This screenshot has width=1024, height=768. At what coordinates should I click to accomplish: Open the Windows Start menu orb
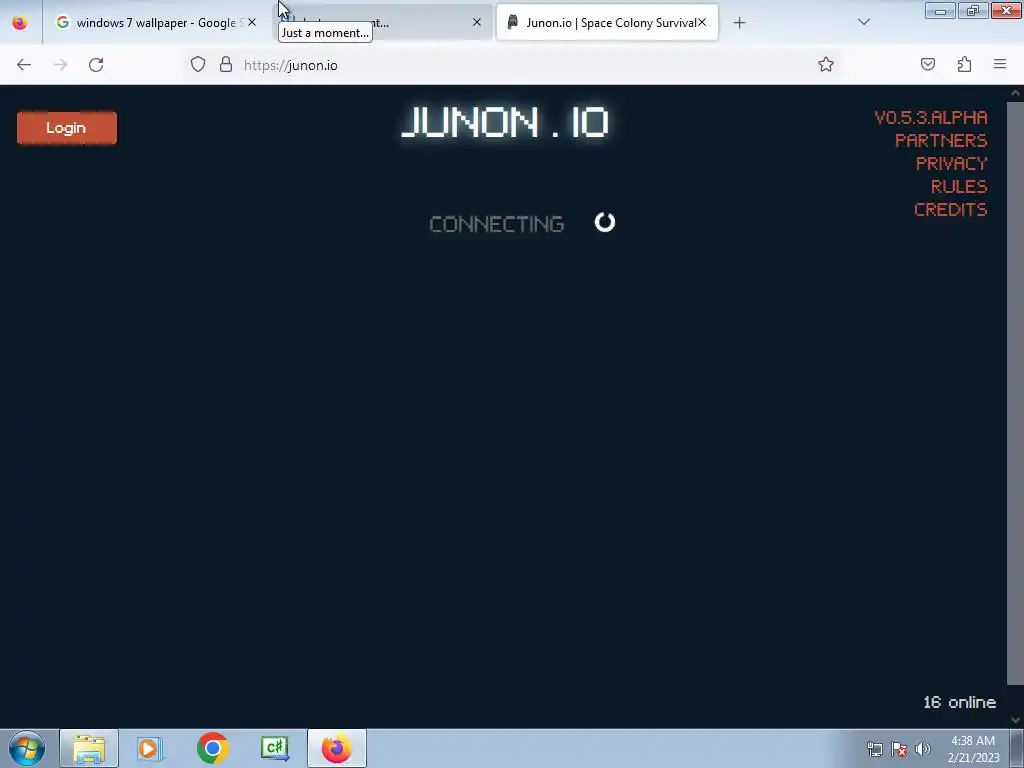(27, 748)
